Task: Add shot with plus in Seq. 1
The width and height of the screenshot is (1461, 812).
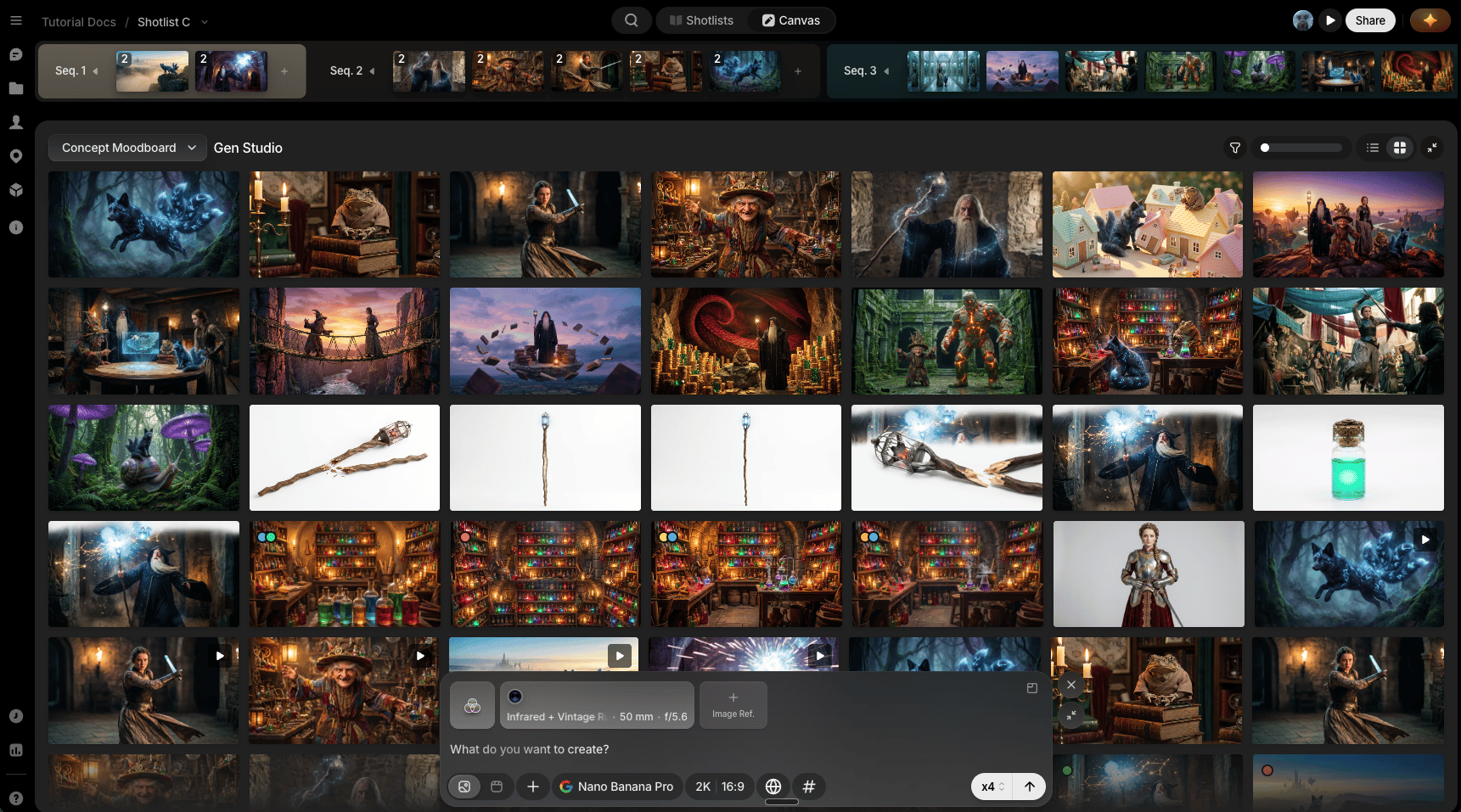Action: [x=284, y=71]
